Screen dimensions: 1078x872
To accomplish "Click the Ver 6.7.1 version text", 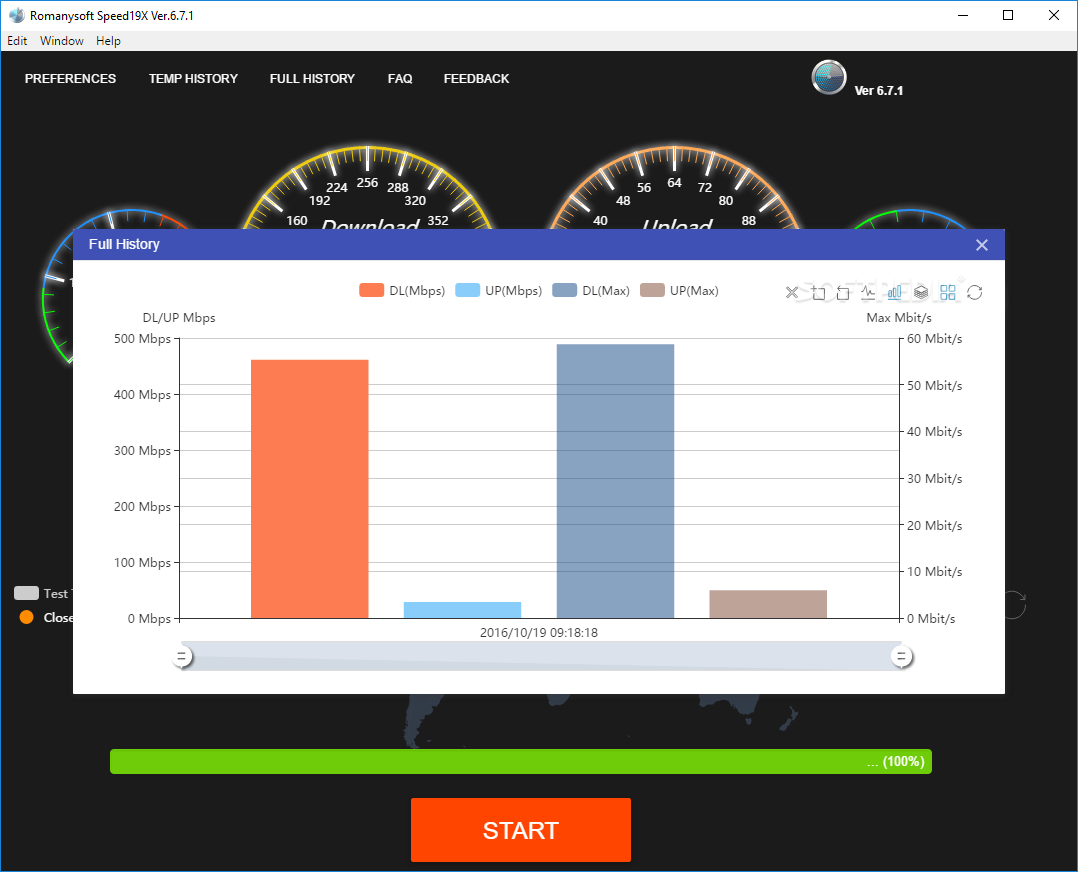I will pos(879,91).
